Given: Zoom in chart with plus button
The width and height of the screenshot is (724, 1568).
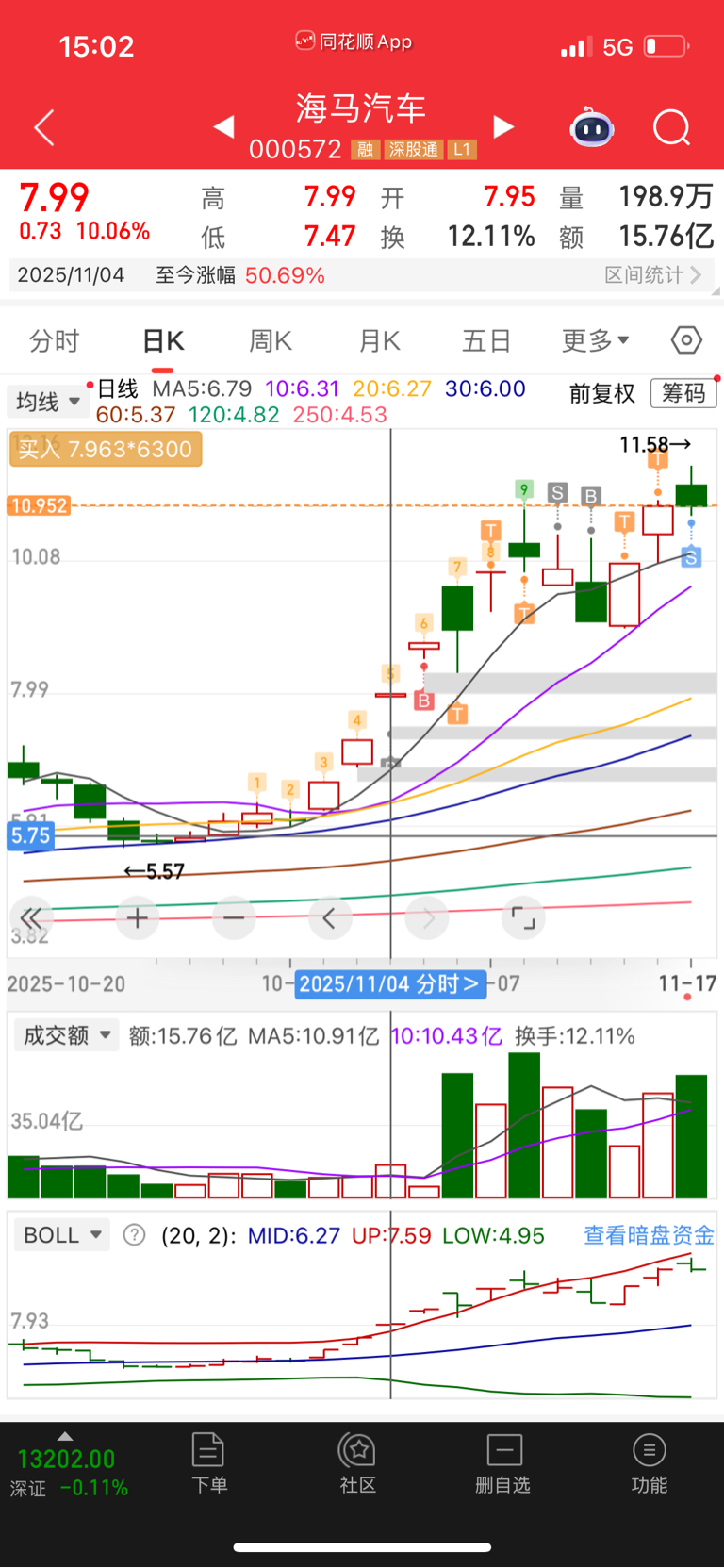Looking at the screenshot, I should pos(137,917).
